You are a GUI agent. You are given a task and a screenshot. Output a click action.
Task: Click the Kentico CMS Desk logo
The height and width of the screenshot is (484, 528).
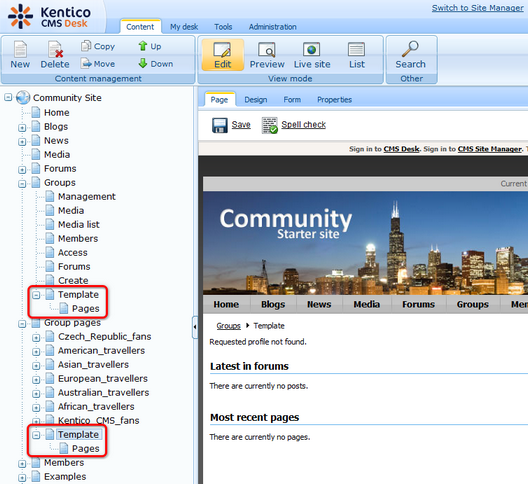tap(50, 16)
